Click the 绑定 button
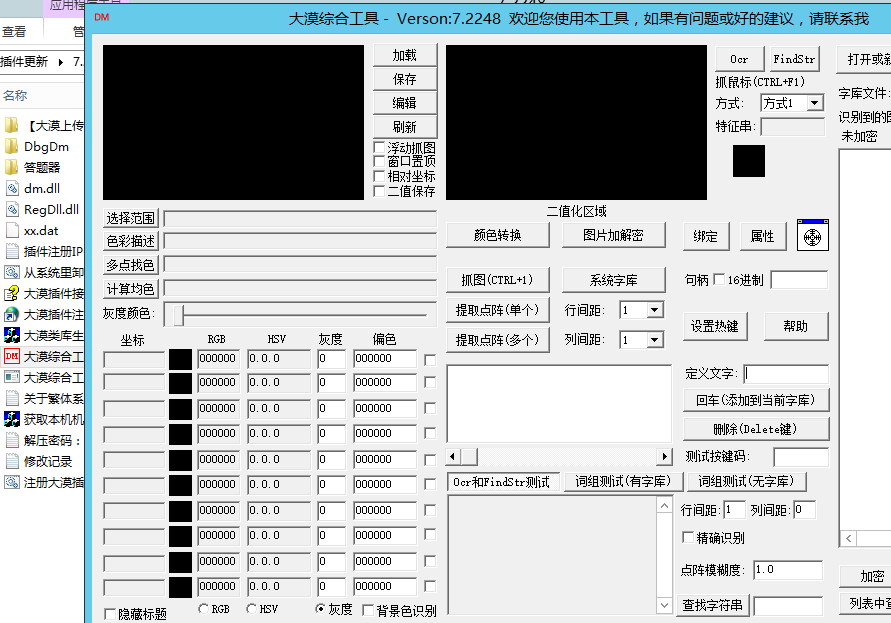 (705, 236)
